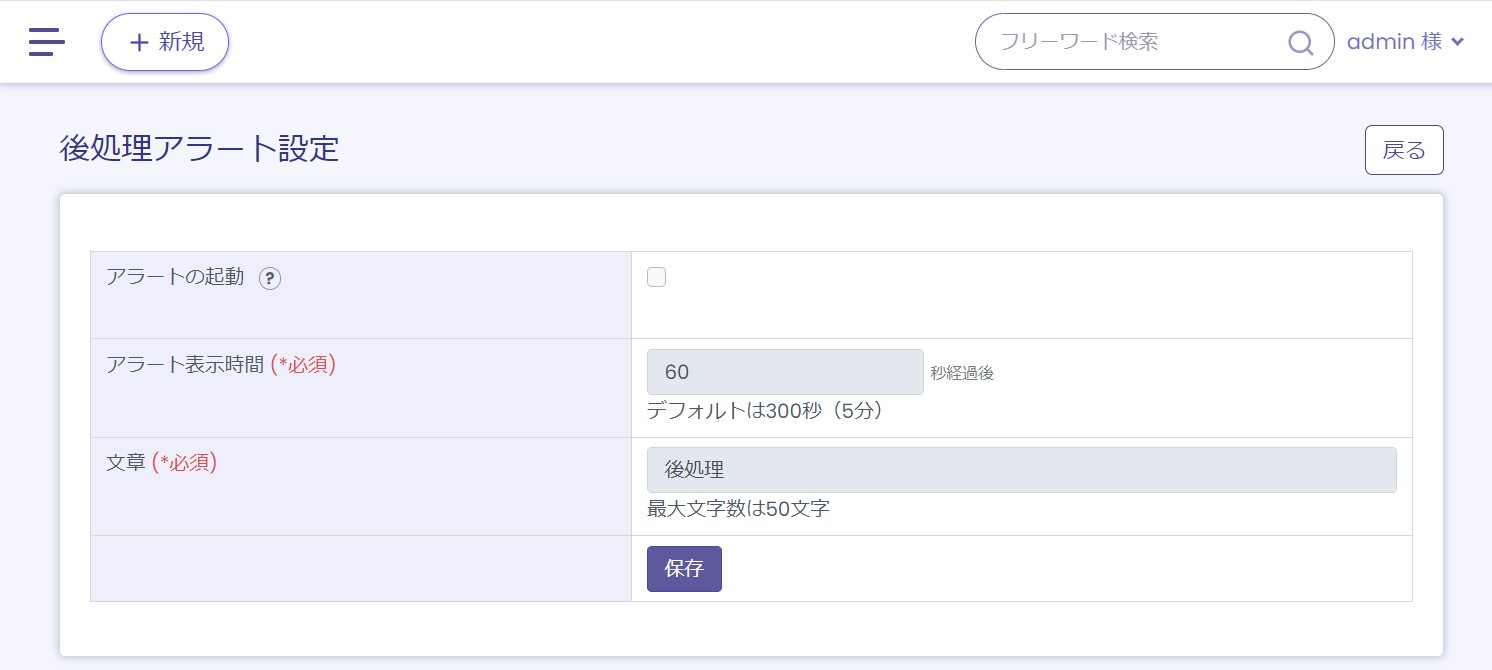Click the magnifier search icon
Viewport: 1492px width, 670px height.
click(x=1300, y=42)
